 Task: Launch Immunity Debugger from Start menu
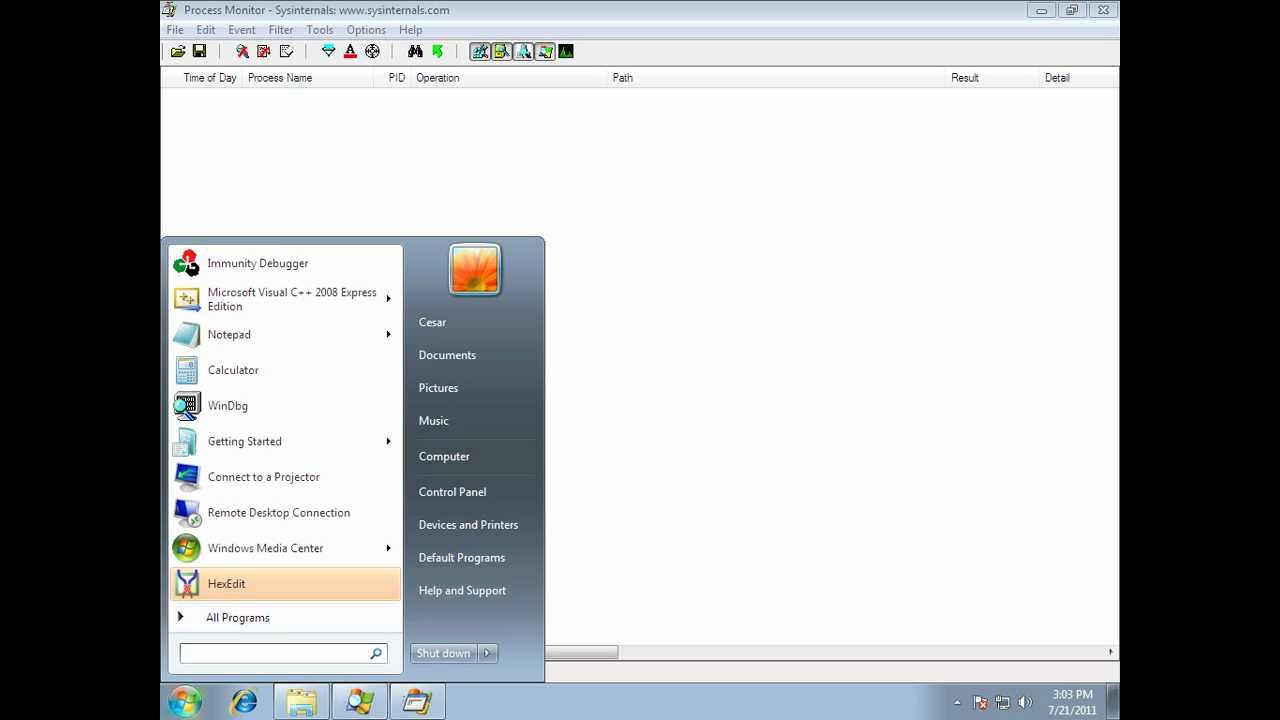(x=285, y=263)
